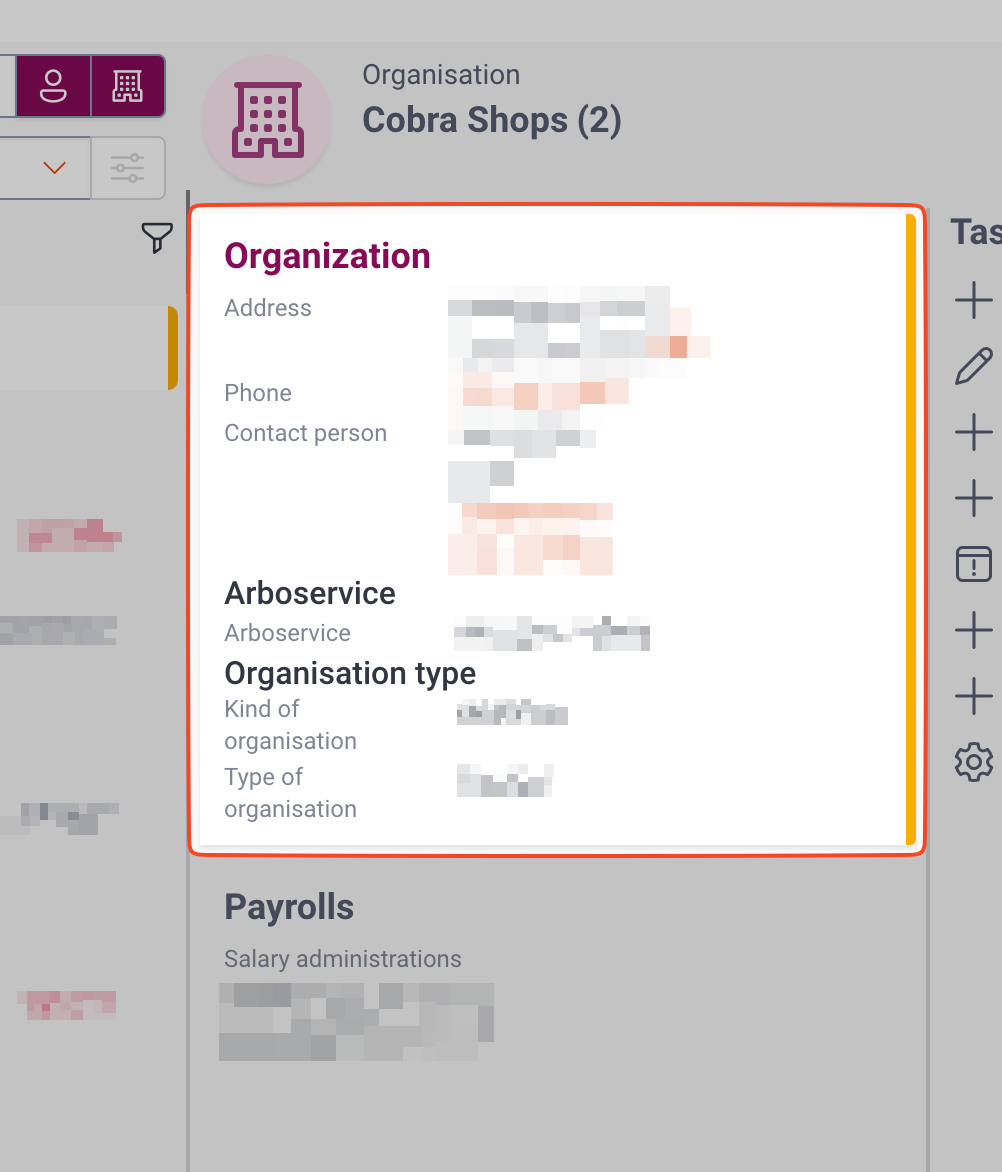Click the large organisation building avatar
1002x1172 pixels.
(267, 120)
